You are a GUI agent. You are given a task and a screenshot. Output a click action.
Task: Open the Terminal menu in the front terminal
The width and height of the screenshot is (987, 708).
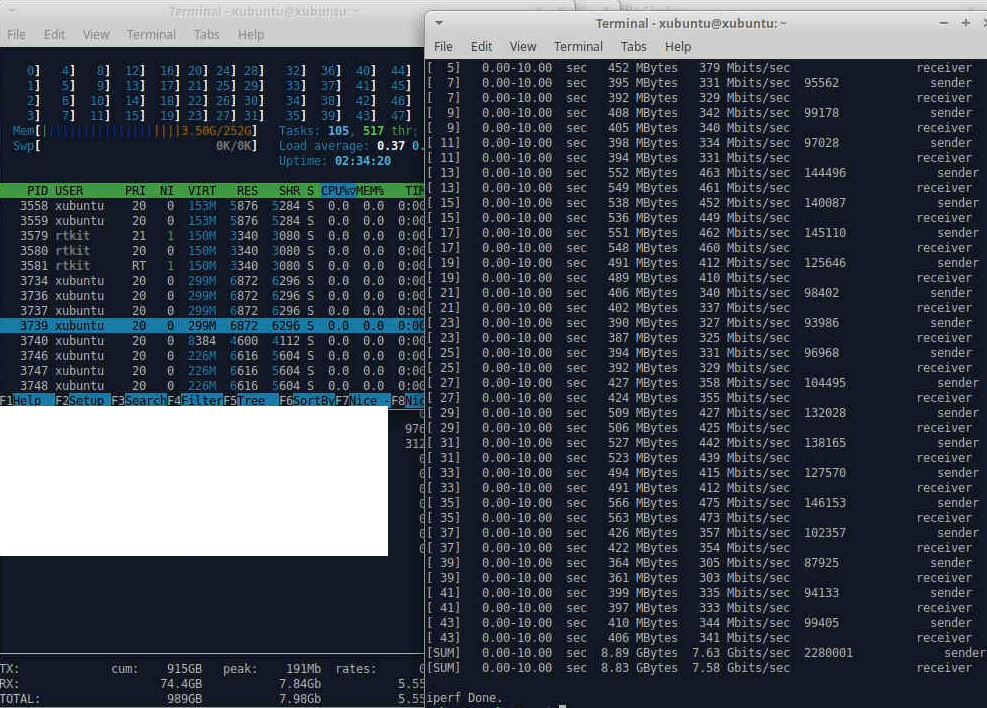tap(578, 47)
